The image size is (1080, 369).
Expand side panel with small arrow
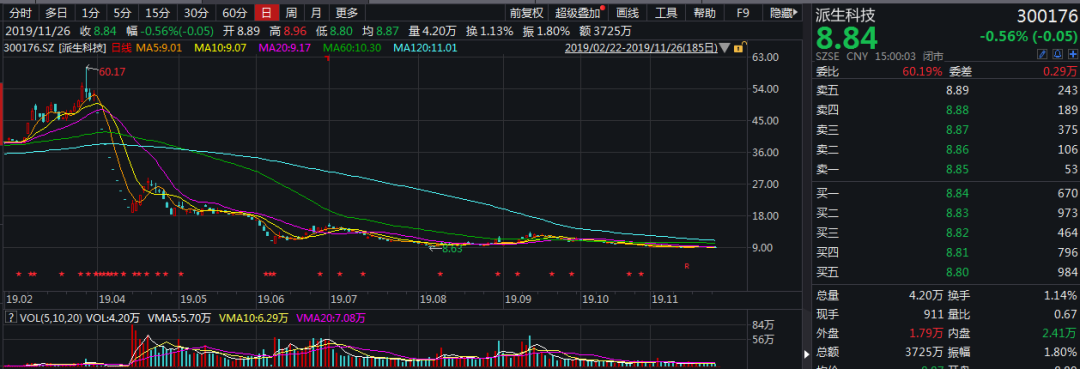808,355
